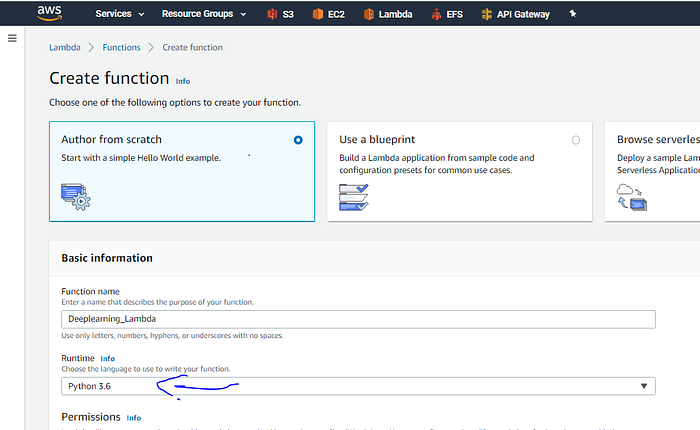
Task: Go to Functions breadcrumb link
Action: click(x=121, y=47)
